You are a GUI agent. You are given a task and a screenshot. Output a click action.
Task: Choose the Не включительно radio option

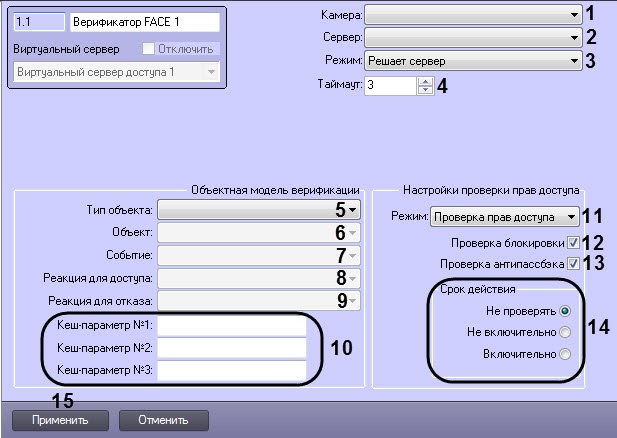pyautogui.click(x=566, y=332)
